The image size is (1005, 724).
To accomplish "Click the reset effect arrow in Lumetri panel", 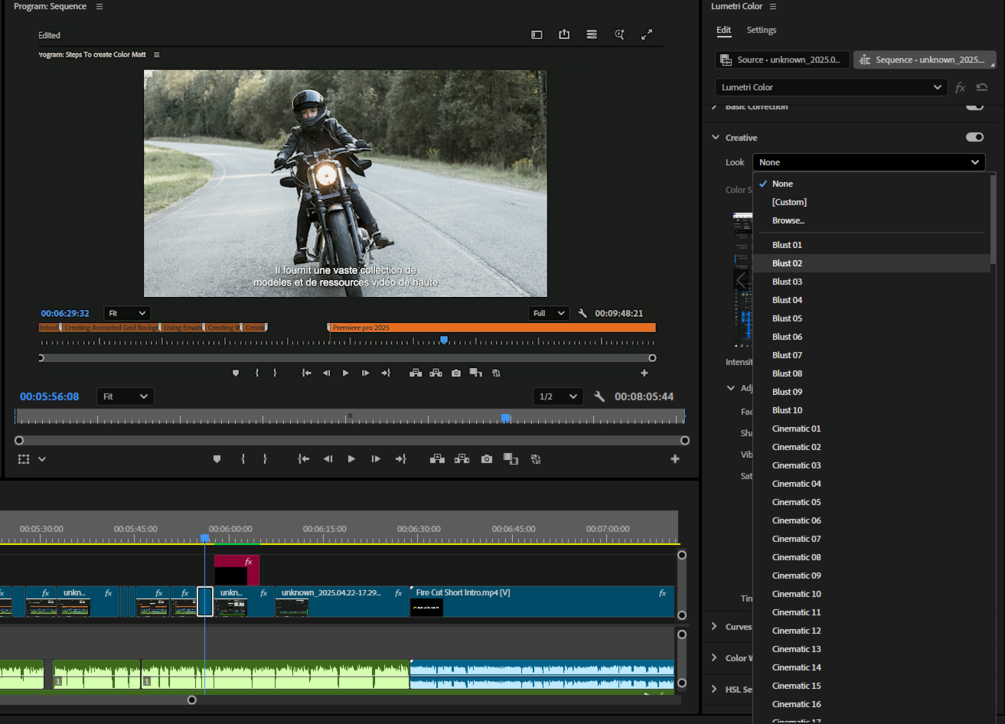I will tap(982, 88).
